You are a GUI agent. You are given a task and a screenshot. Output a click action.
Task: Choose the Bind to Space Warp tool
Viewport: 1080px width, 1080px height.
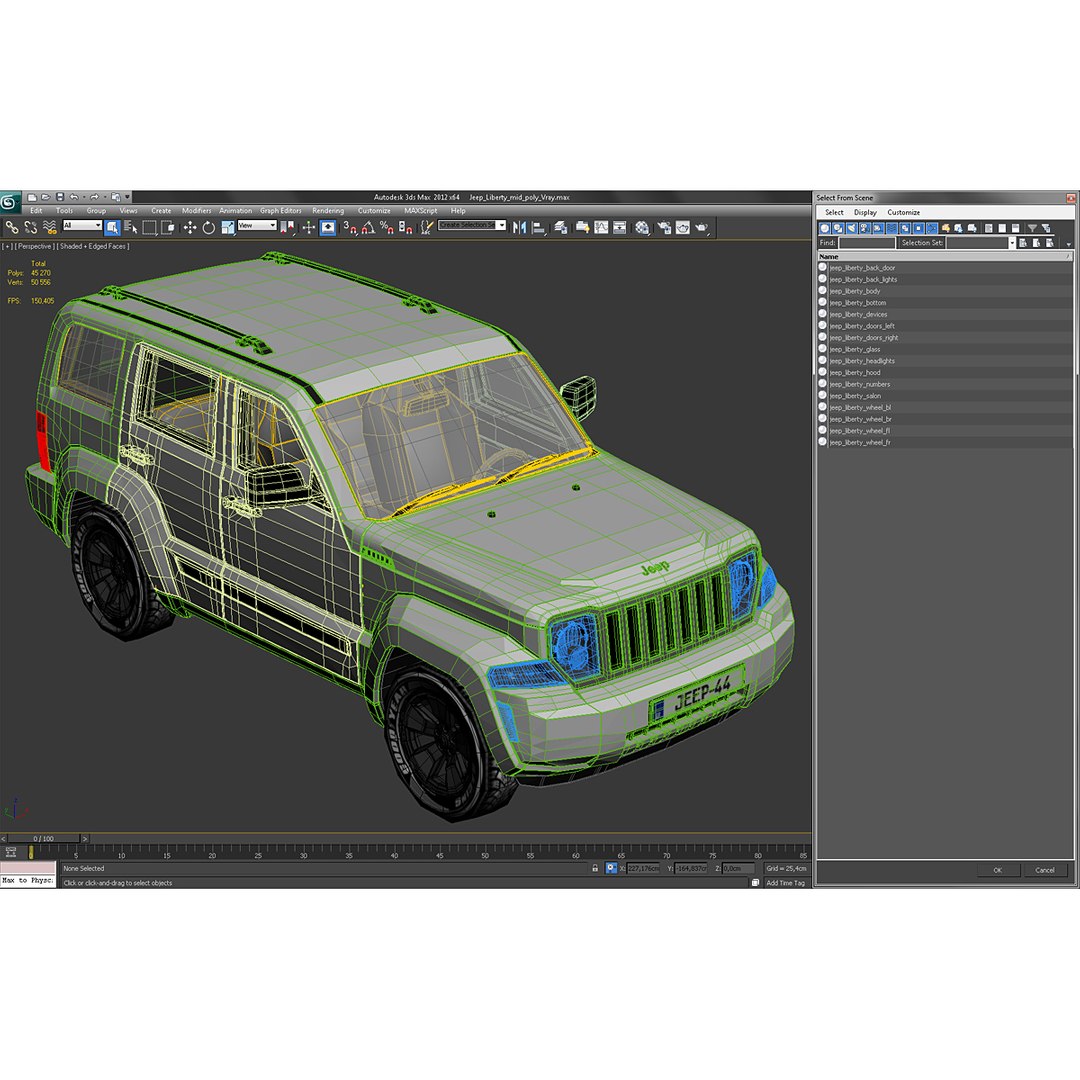(49, 227)
